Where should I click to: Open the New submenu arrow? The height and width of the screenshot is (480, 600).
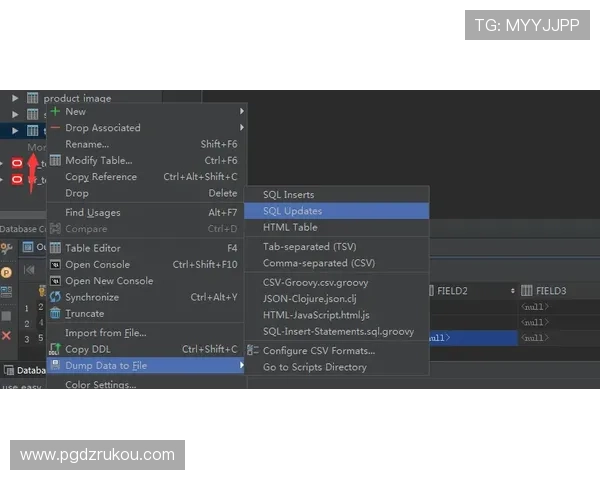[x=241, y=112]
